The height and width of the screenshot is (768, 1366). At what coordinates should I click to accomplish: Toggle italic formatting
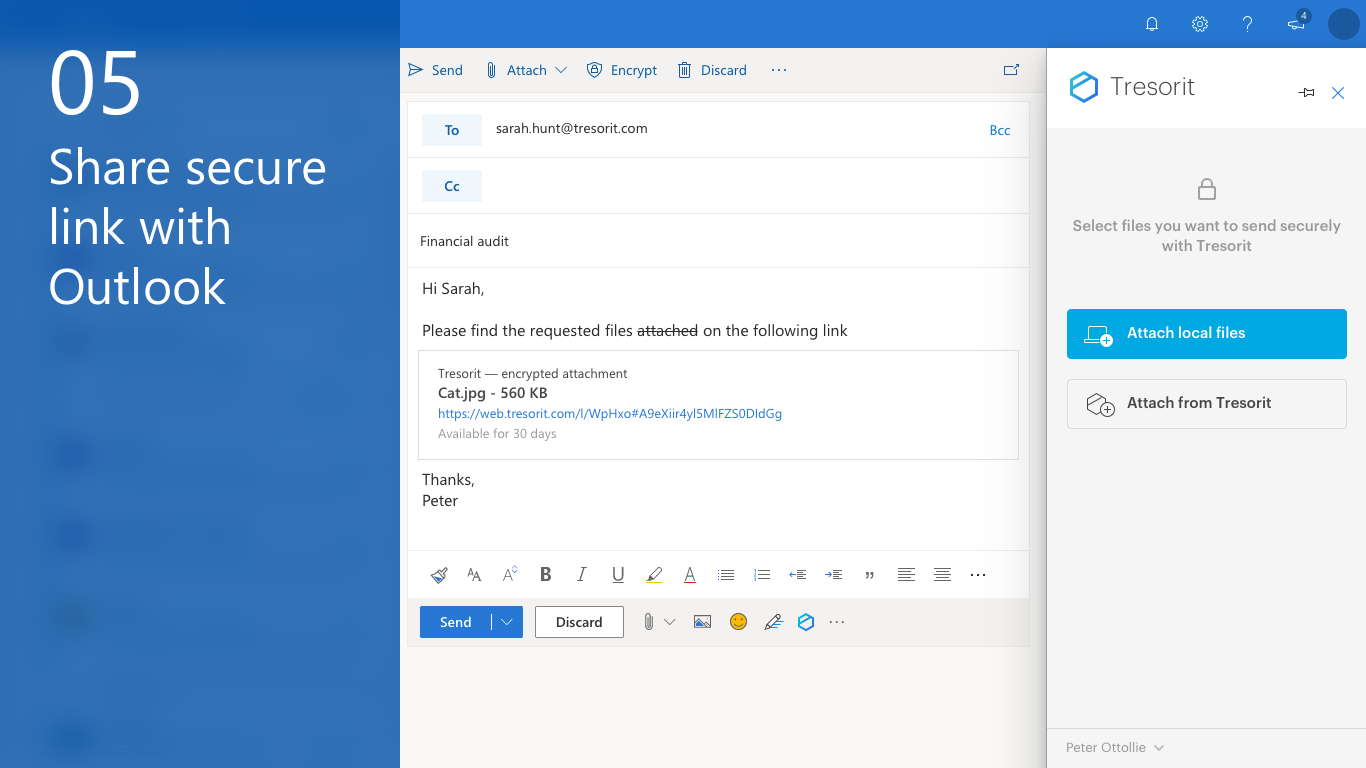tap(582, 575)
